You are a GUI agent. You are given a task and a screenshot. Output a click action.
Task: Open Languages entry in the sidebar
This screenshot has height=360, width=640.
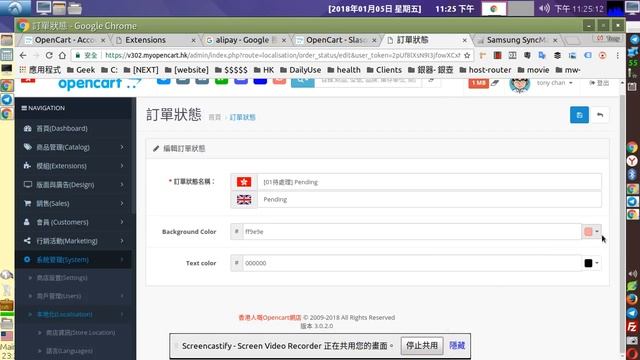coord(69,351)
